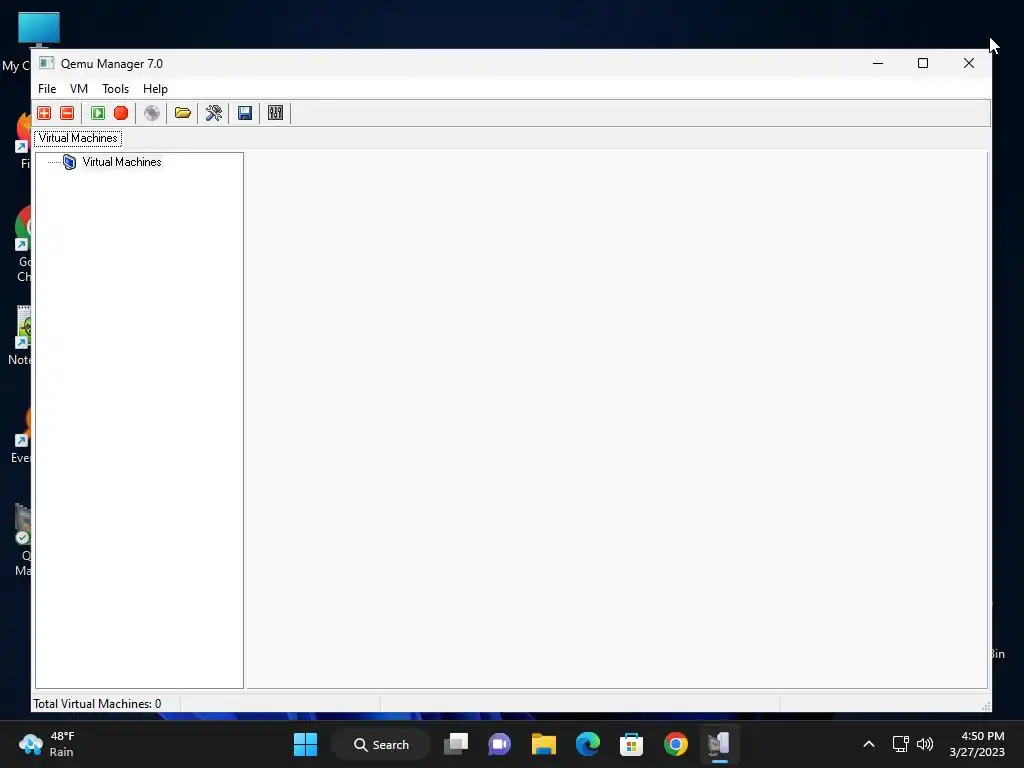Launch Google Chrome from taskbar

[676, 744]
